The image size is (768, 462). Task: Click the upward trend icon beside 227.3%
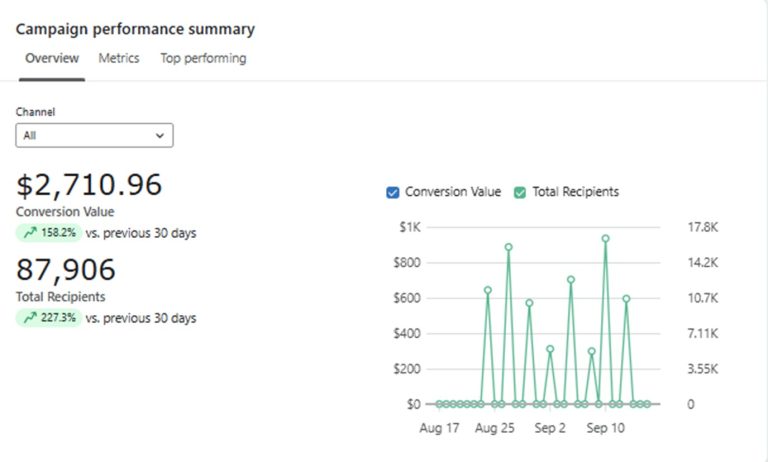(29, 318)
